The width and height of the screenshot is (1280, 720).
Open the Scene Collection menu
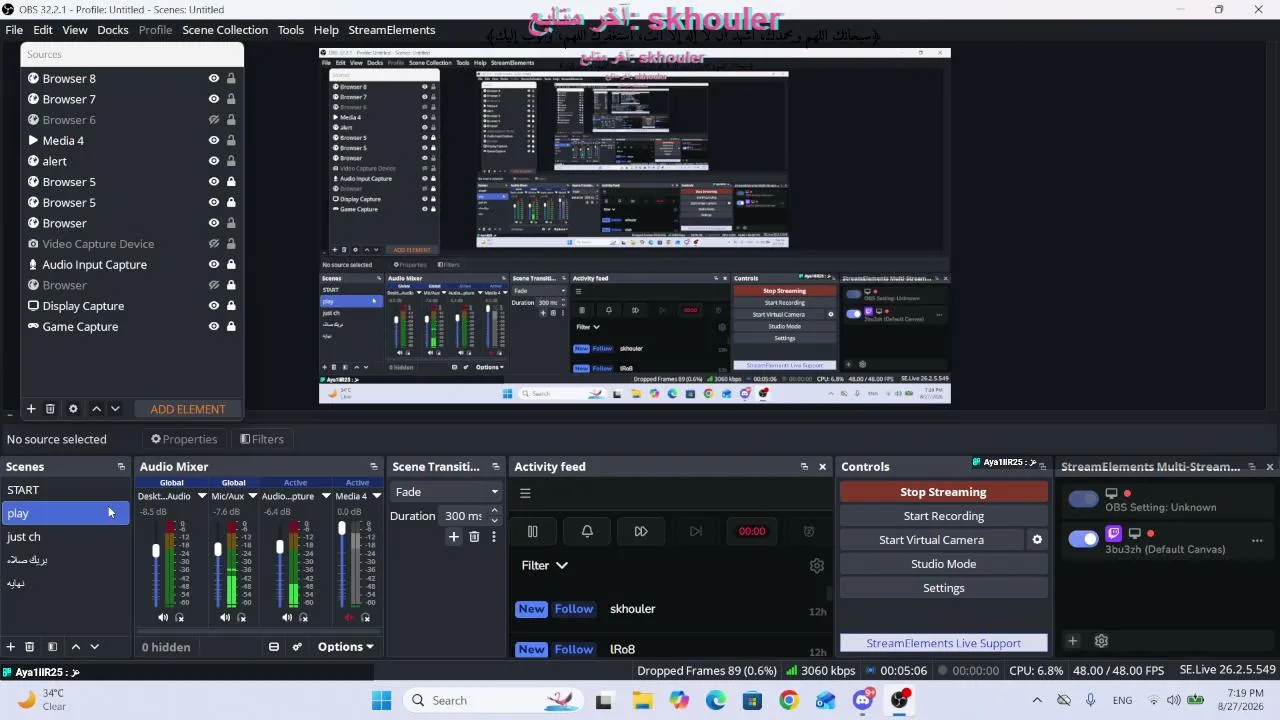pos(225,30)
